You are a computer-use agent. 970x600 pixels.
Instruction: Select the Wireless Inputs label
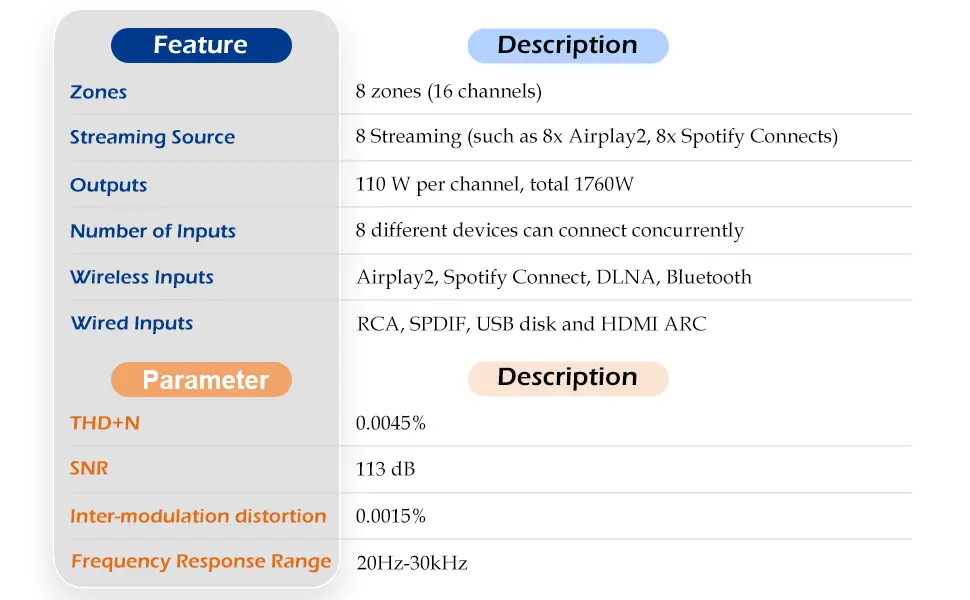coord(142,277)
